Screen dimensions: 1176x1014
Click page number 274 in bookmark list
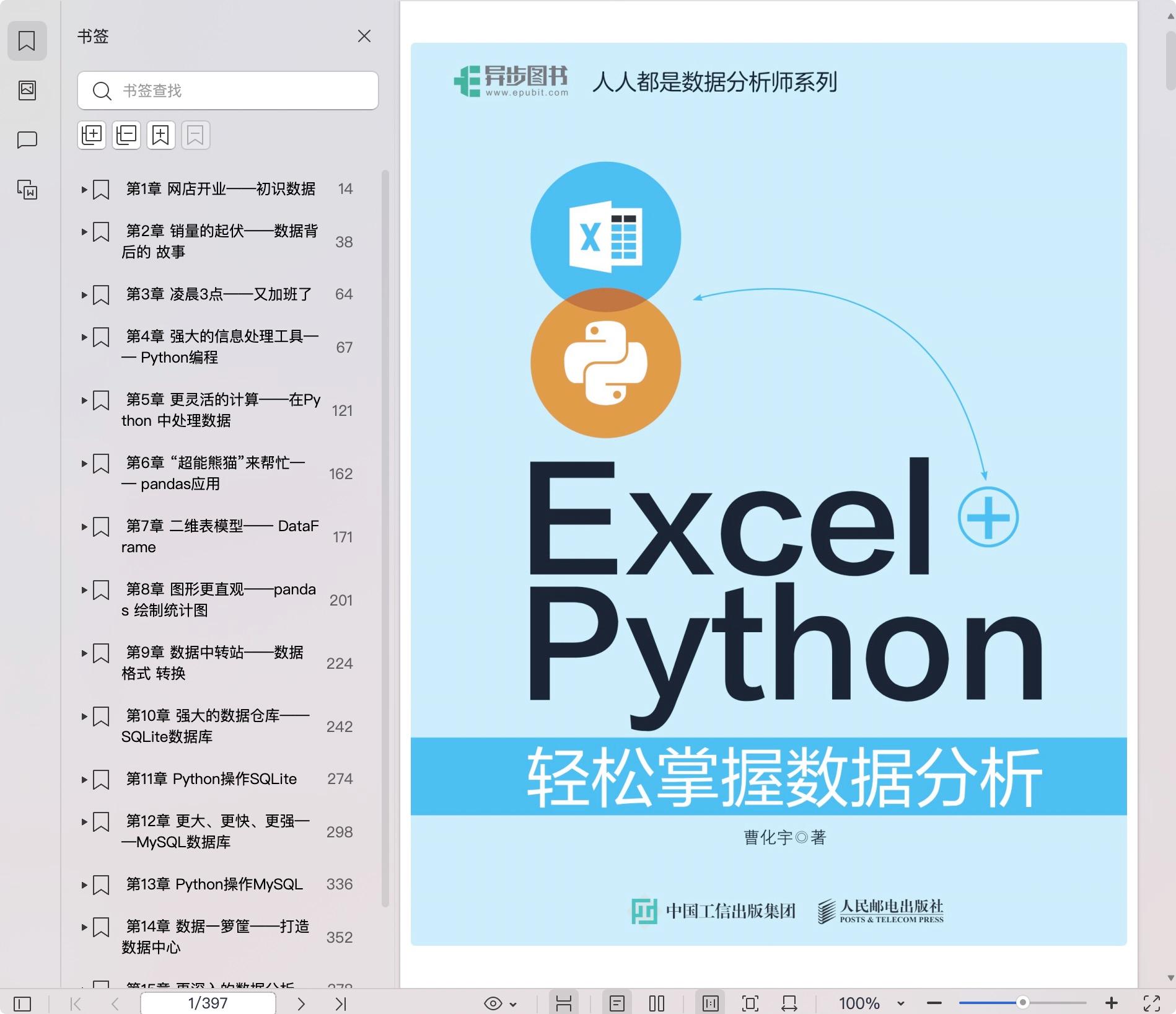pos(340,778)
